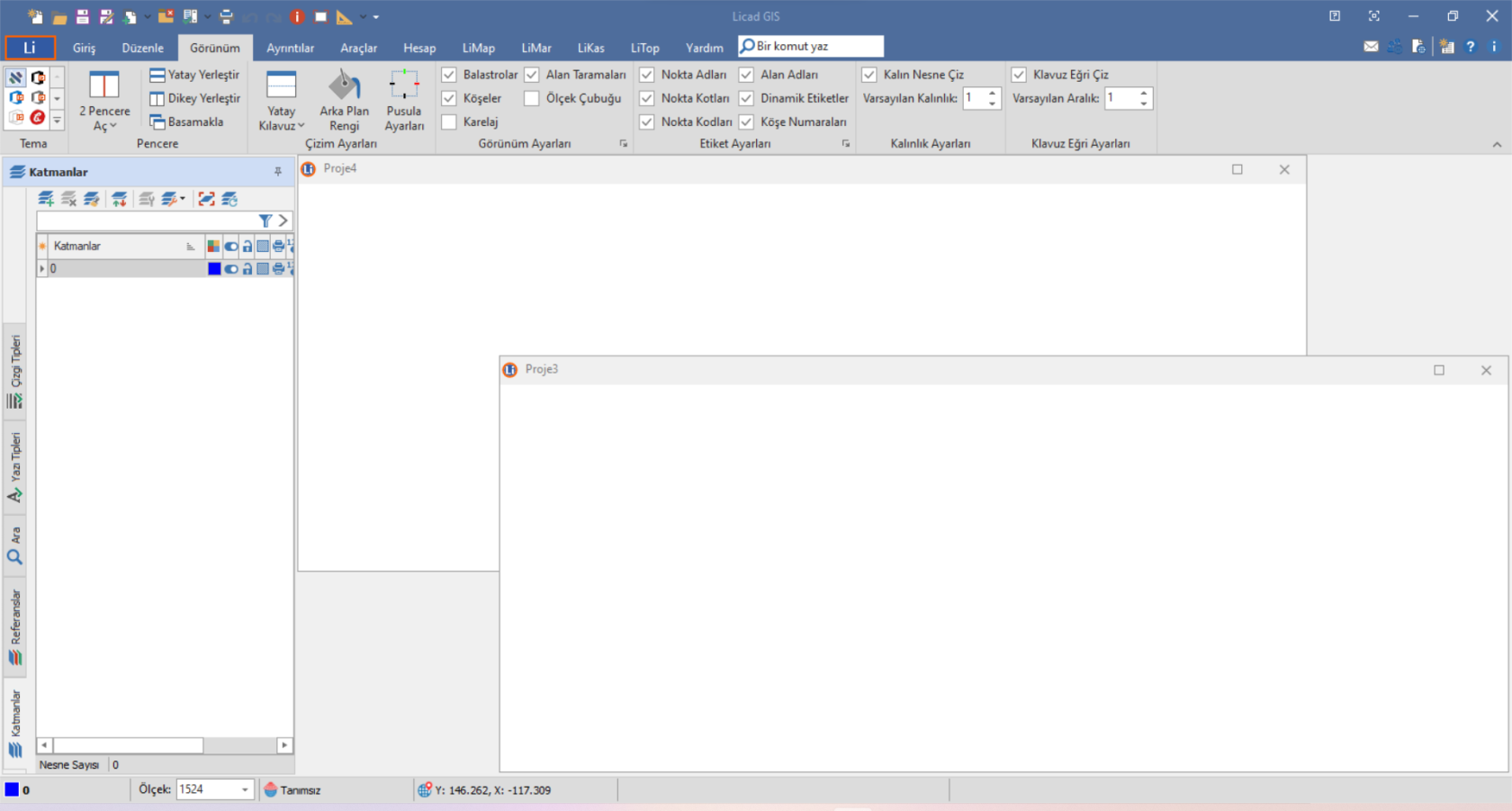This screenshot has height=811, width=1512.
Task: Click the mail envelope icon in the ribbon corner
Action: 1371,47
